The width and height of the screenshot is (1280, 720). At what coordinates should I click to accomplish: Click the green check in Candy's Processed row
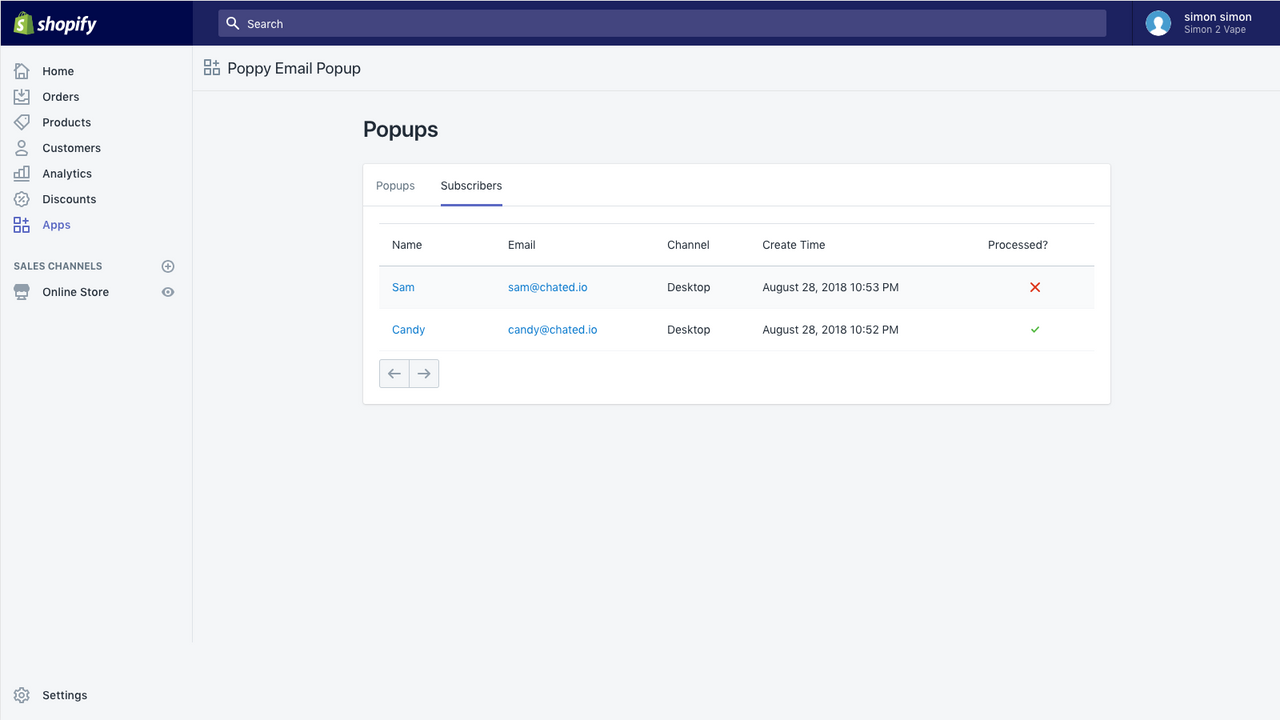coord(1035,329)
